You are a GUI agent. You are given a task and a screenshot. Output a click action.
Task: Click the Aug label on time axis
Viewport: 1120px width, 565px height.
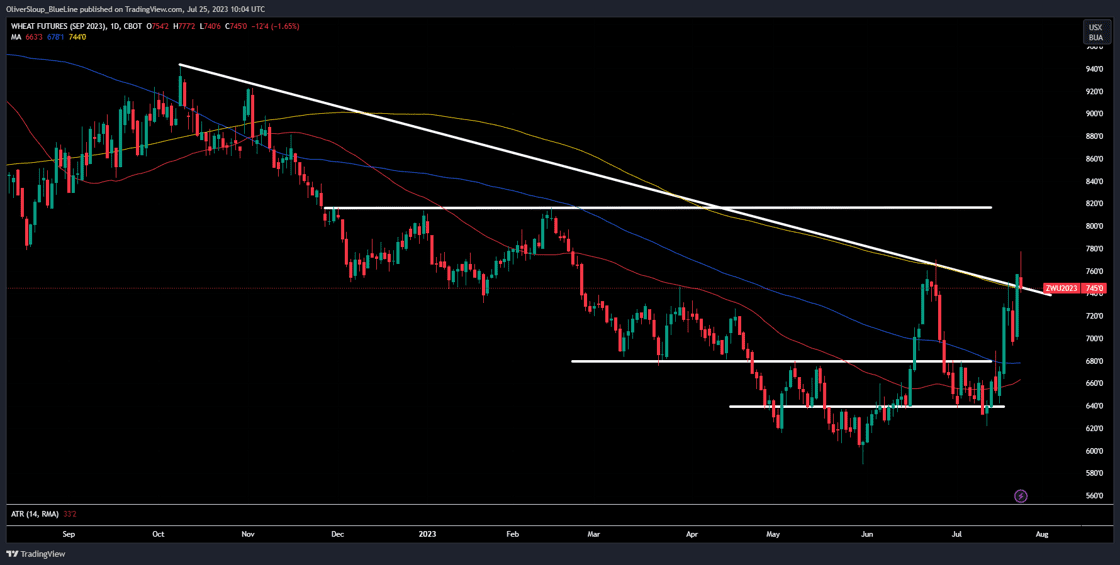point(1041,534)
